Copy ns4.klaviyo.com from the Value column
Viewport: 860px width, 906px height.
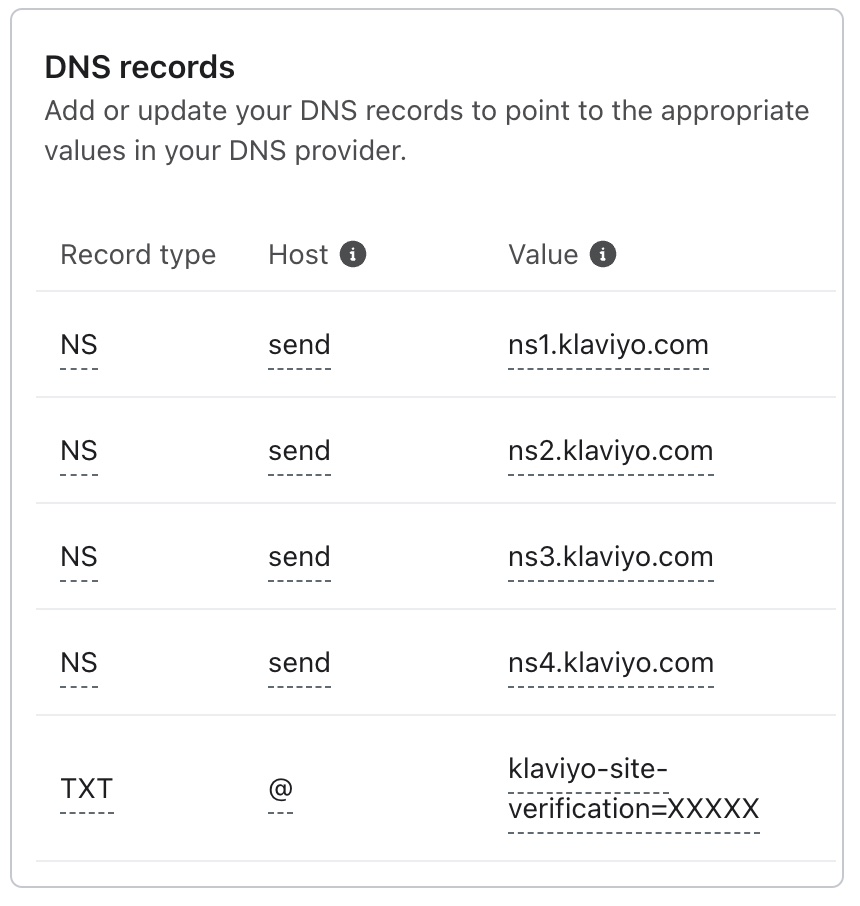click(607, 662)
